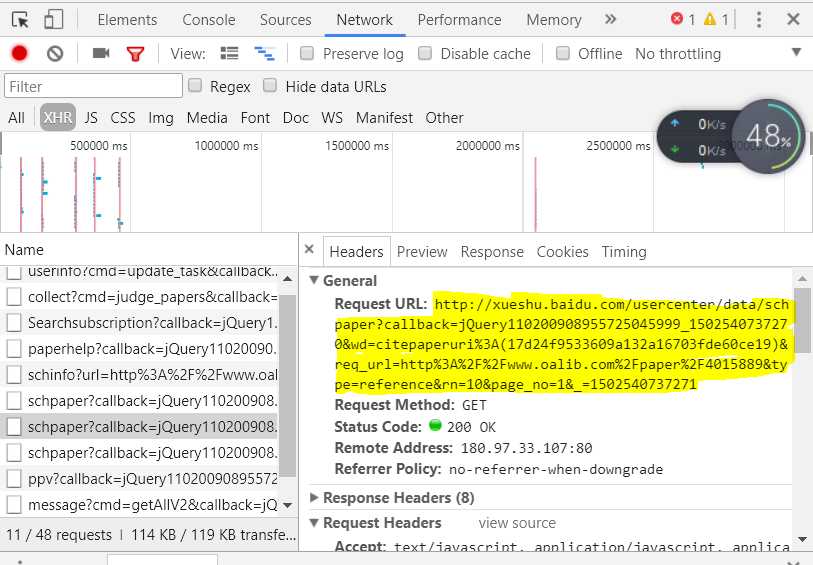Viewport: 813px width, 565px height.
Task: Filter requests by Font
Action: pyautogui.click(x=255, y=118)
